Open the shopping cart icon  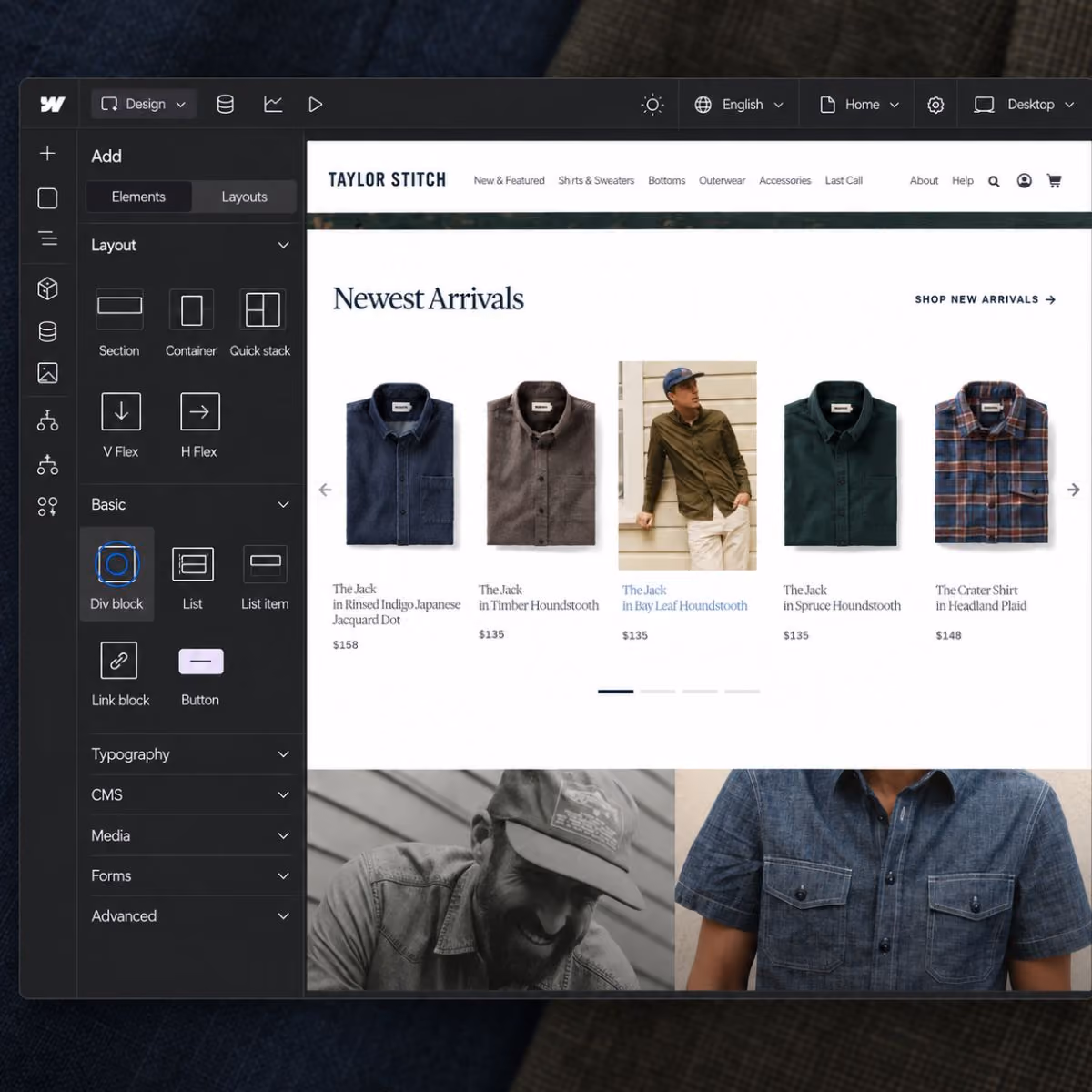tap(1054, 180)
